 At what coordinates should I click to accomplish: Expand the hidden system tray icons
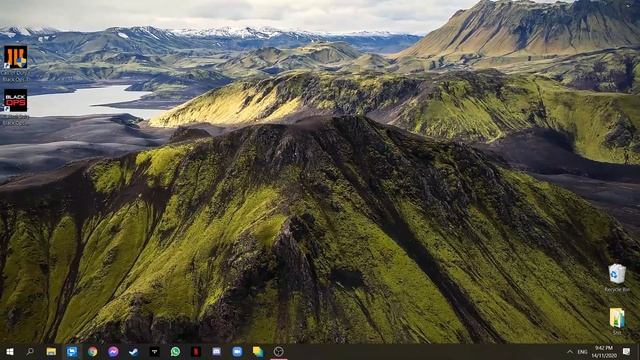point(570,351)
